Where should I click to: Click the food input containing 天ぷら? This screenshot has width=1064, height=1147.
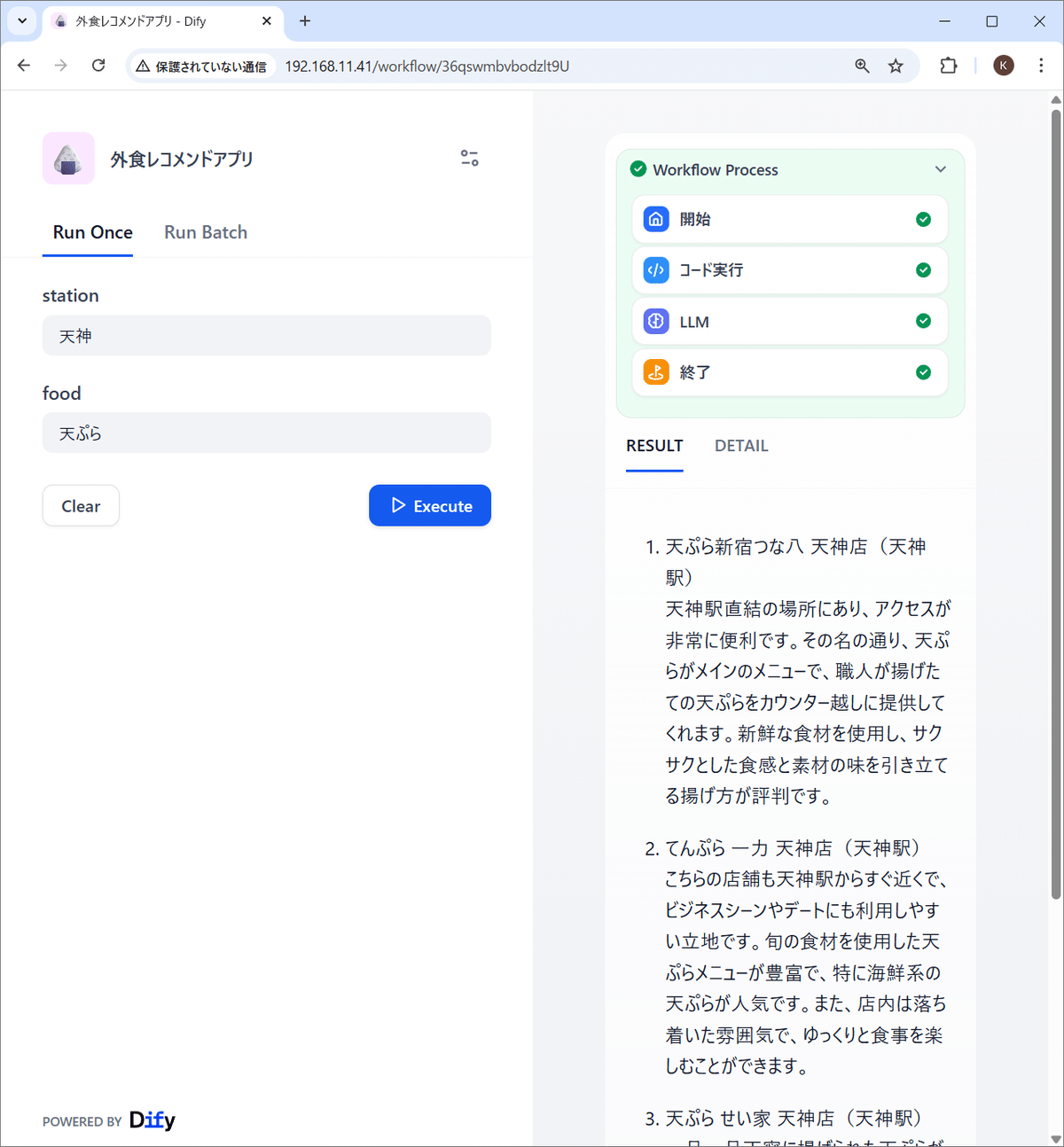(x=266, y=433)
